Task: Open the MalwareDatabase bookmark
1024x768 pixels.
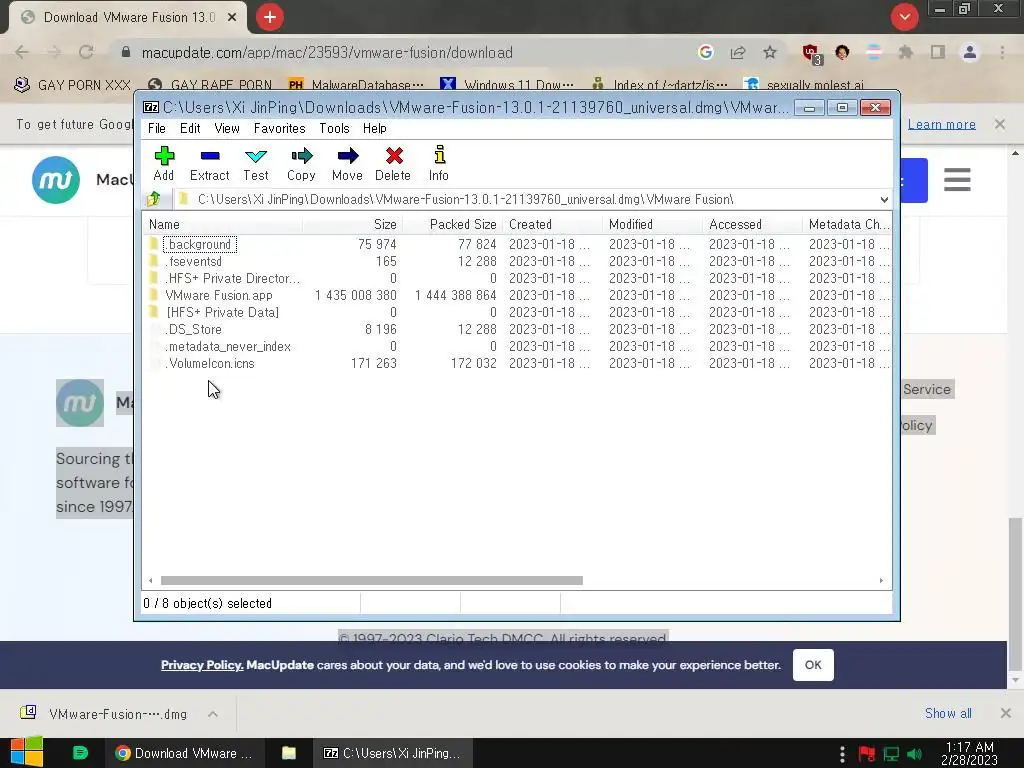Action: [x=356, y=85]
